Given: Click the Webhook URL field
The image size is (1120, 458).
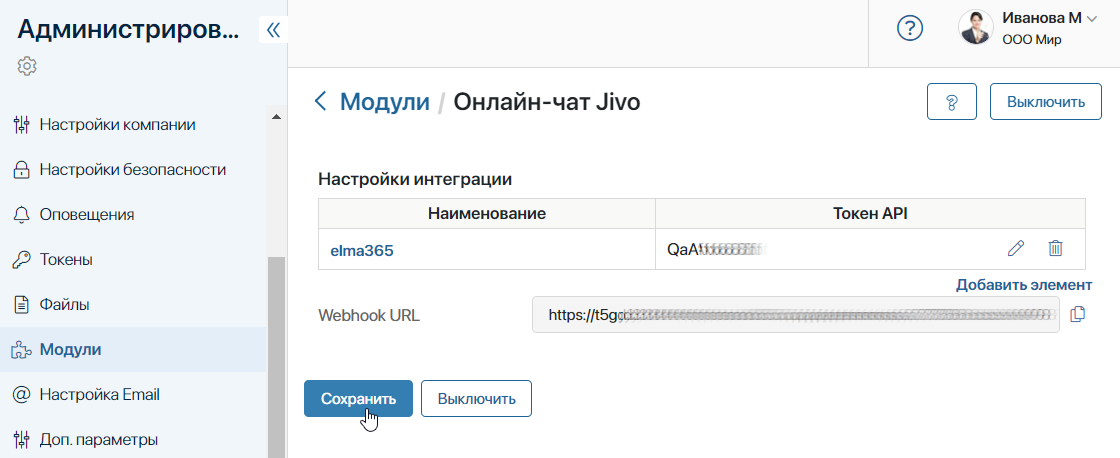Looking at the screenshot, I should [796, 314].
